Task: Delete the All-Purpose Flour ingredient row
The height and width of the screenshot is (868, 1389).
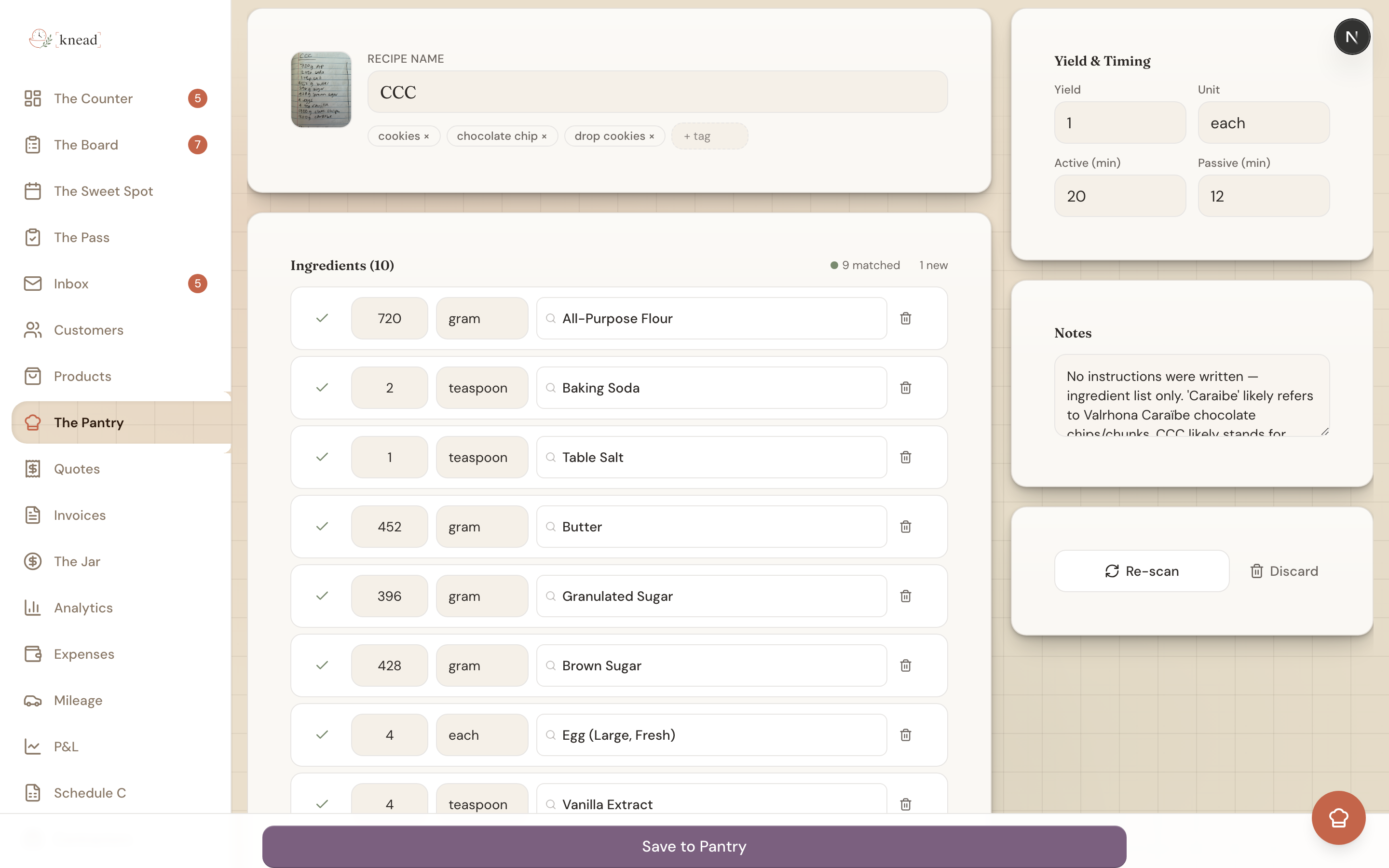Action: coord(906,318)
